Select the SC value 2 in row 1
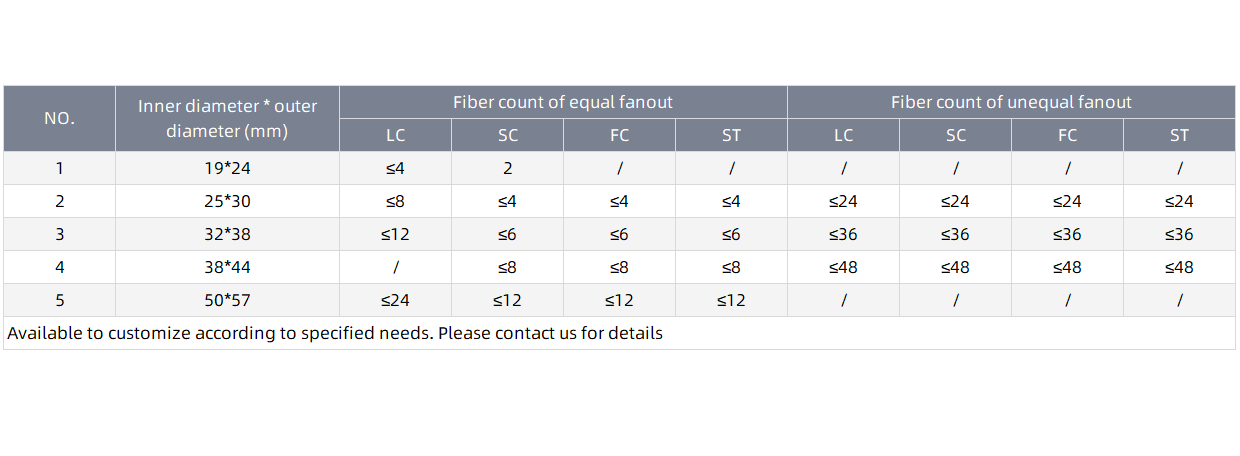1240x456 pixels. (x=508, y=168)
